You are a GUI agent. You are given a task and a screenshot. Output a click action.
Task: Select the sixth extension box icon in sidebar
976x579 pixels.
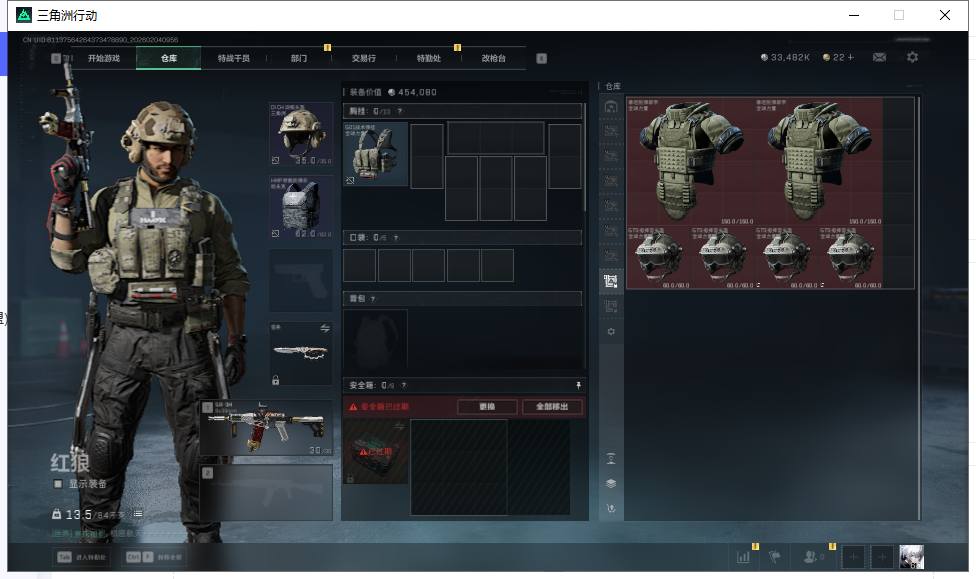611,255
